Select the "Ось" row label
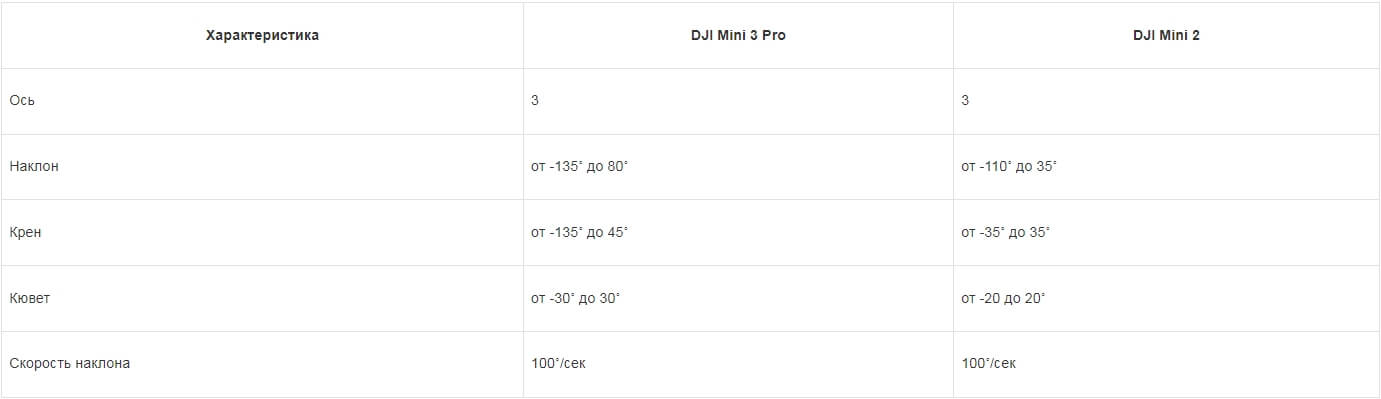Screen dimensions: 1381x399 point(22,101)
